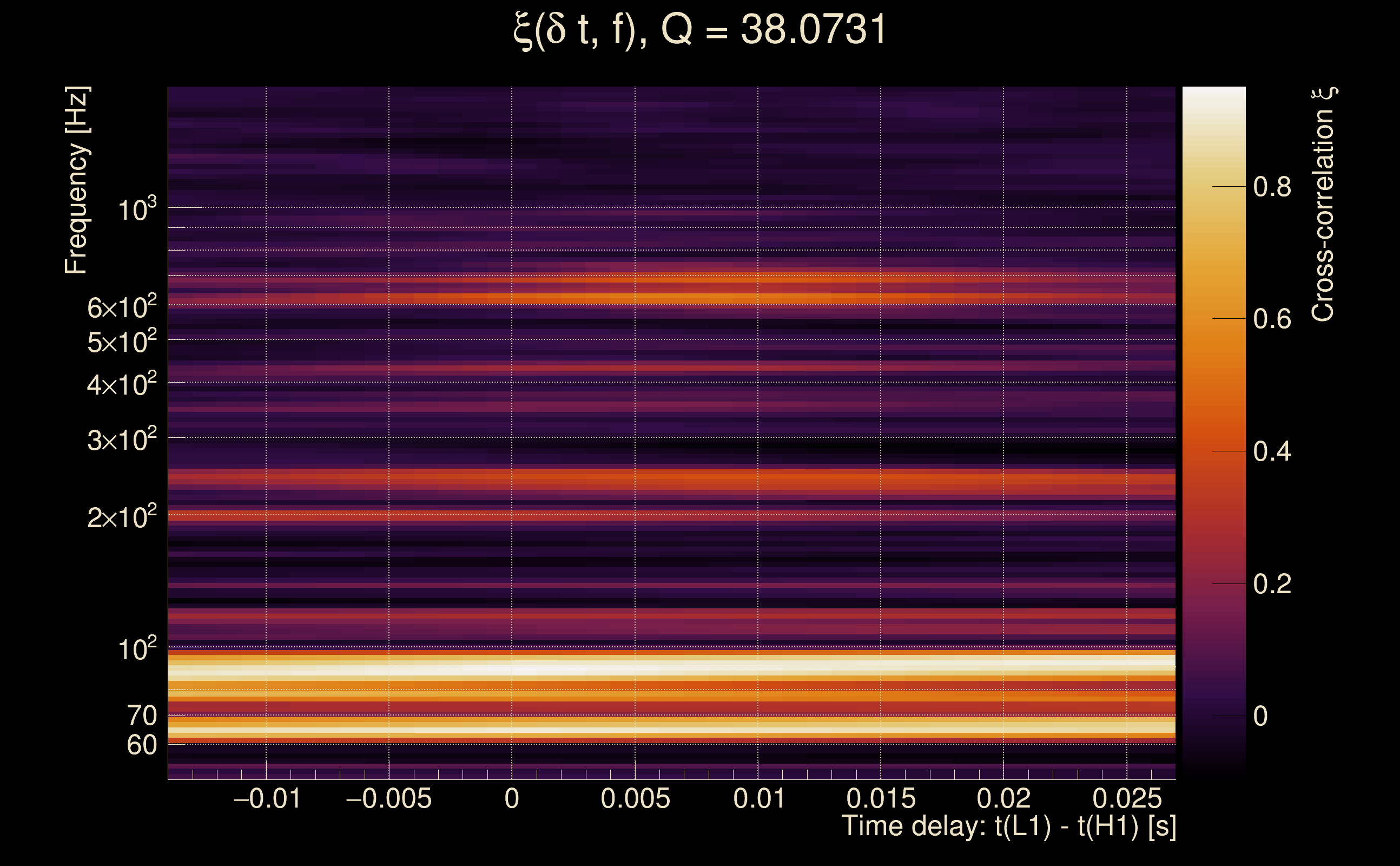Click the -0.01 time delay tick label
1400x866 pixels.
267,799
